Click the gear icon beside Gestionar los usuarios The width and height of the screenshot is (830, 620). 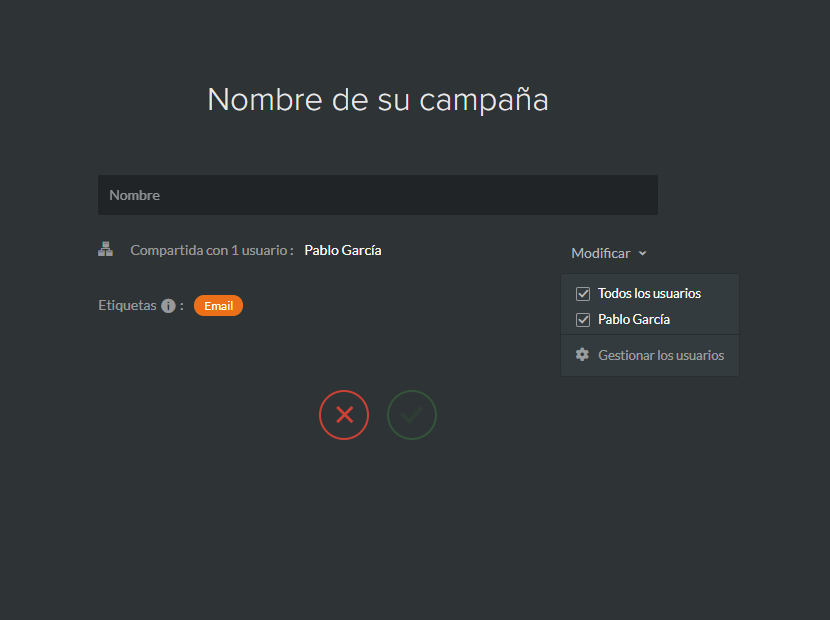pos(582,355)
